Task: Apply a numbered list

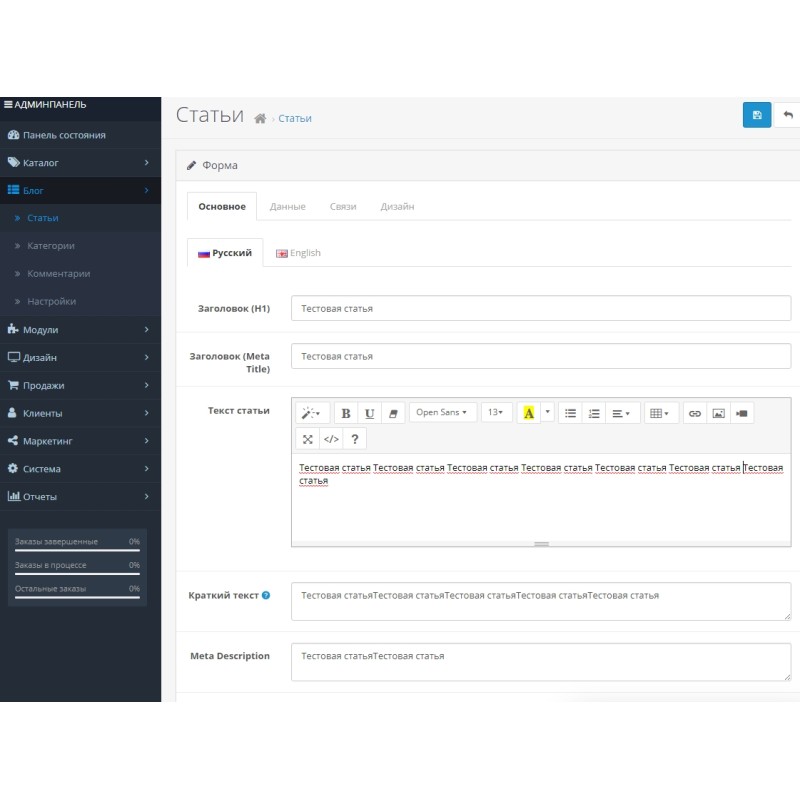Action: pos(593,412)
